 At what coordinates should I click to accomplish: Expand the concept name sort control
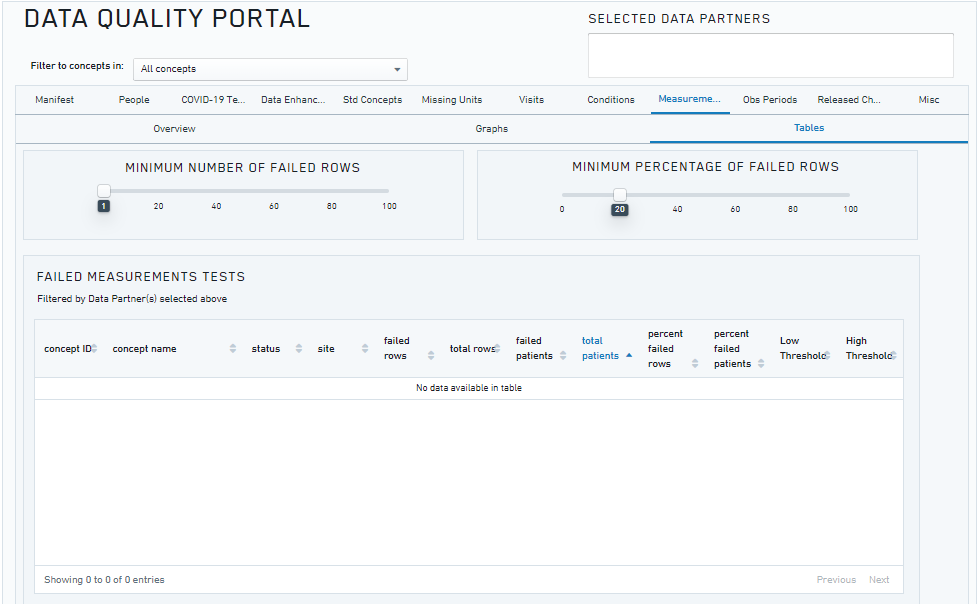pyautogui.click(x=232, y=348)
